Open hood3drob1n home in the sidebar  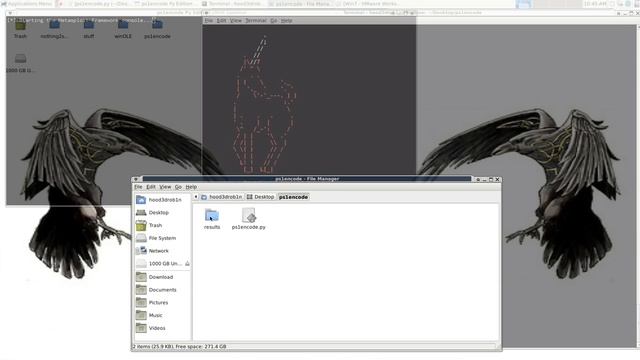point(159,200)
